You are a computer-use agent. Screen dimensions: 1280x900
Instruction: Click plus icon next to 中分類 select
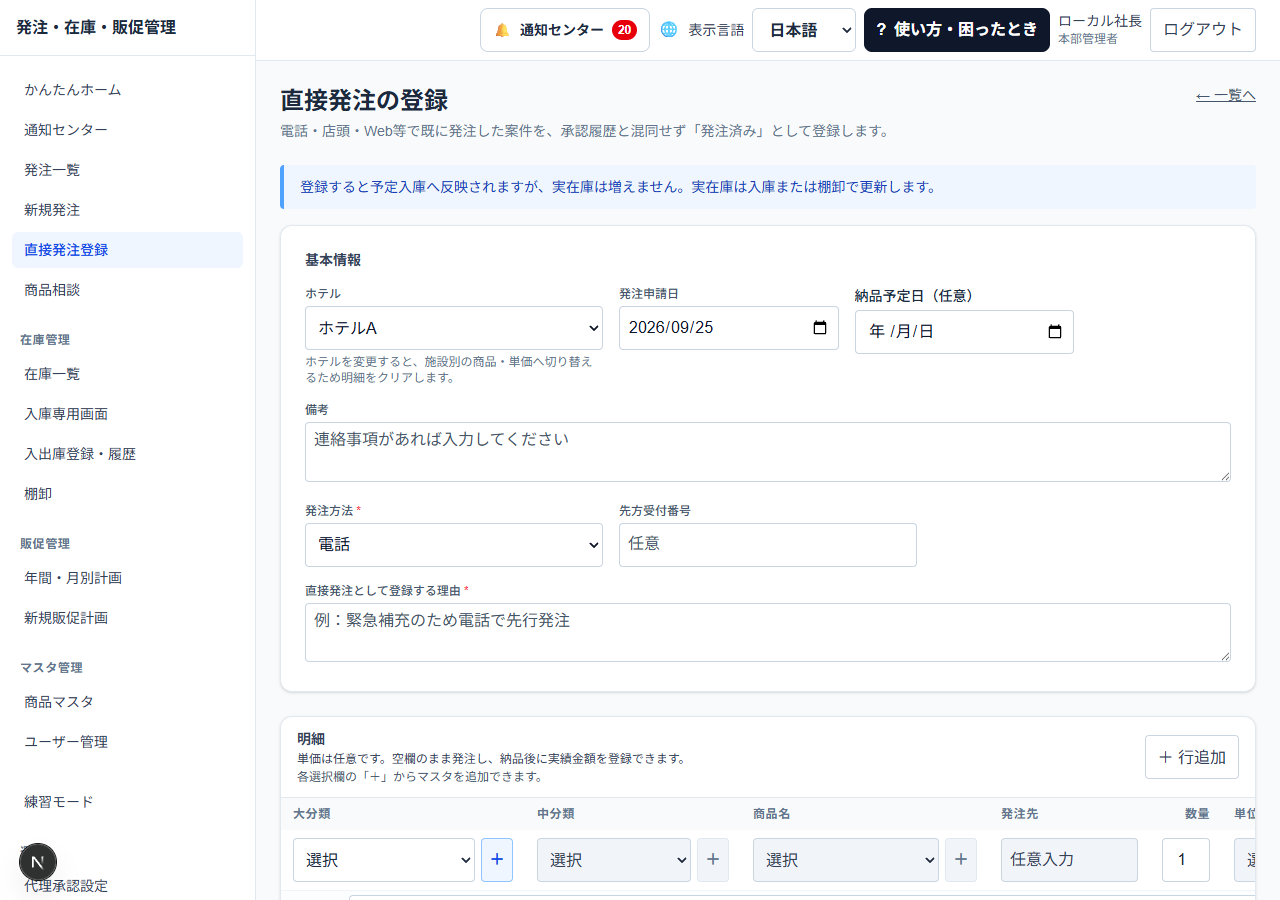[x=713, y=860]
